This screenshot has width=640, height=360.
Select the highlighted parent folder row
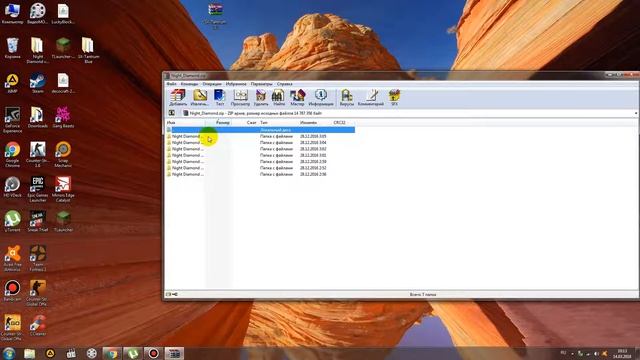(x=260, y=130)
